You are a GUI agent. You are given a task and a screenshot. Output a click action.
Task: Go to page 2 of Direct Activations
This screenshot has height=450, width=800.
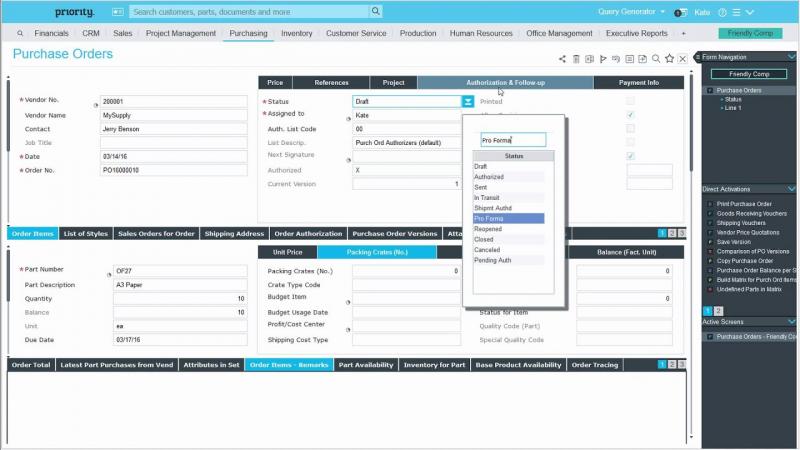718,311
